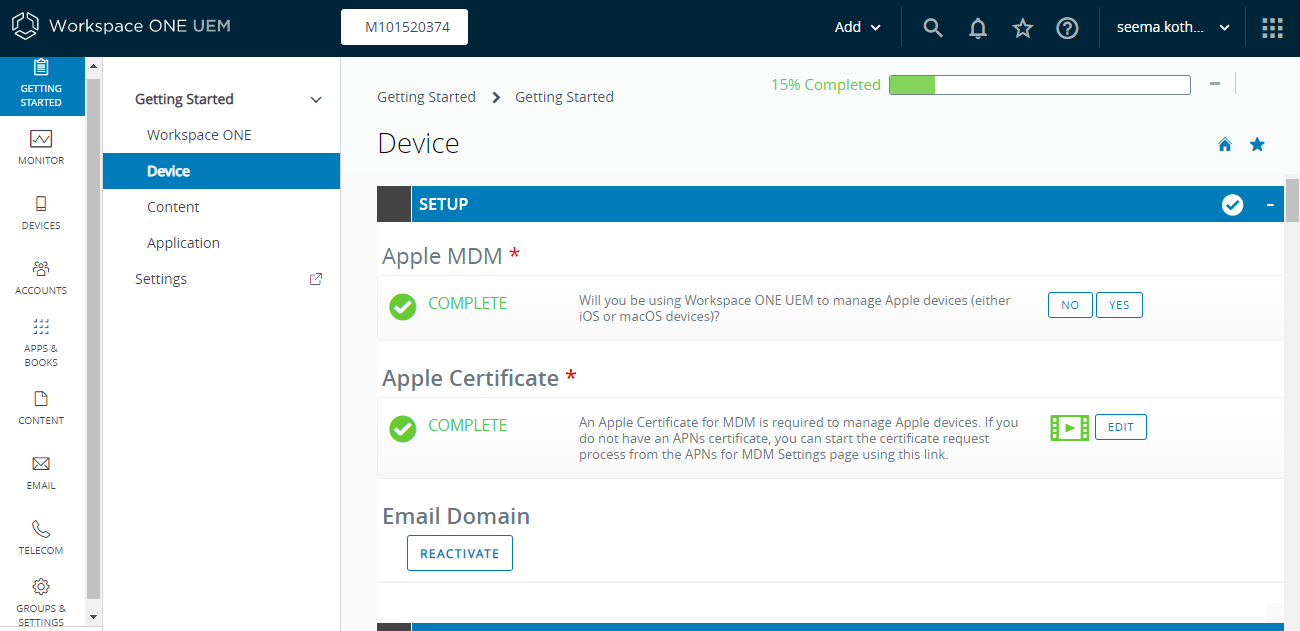Viewport: 1300px width, 631px height.
Task: Click the Apple MDM complete checkmark
Action: (403, 307)
